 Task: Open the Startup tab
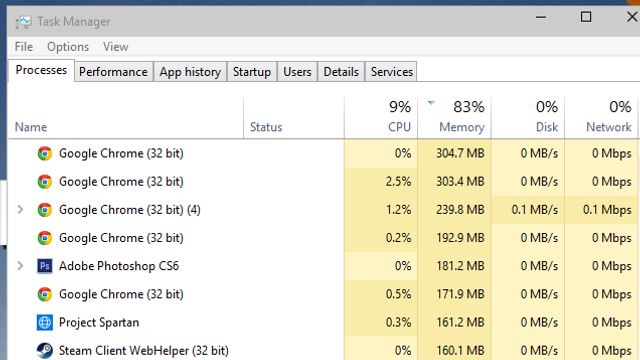point(252,72)
